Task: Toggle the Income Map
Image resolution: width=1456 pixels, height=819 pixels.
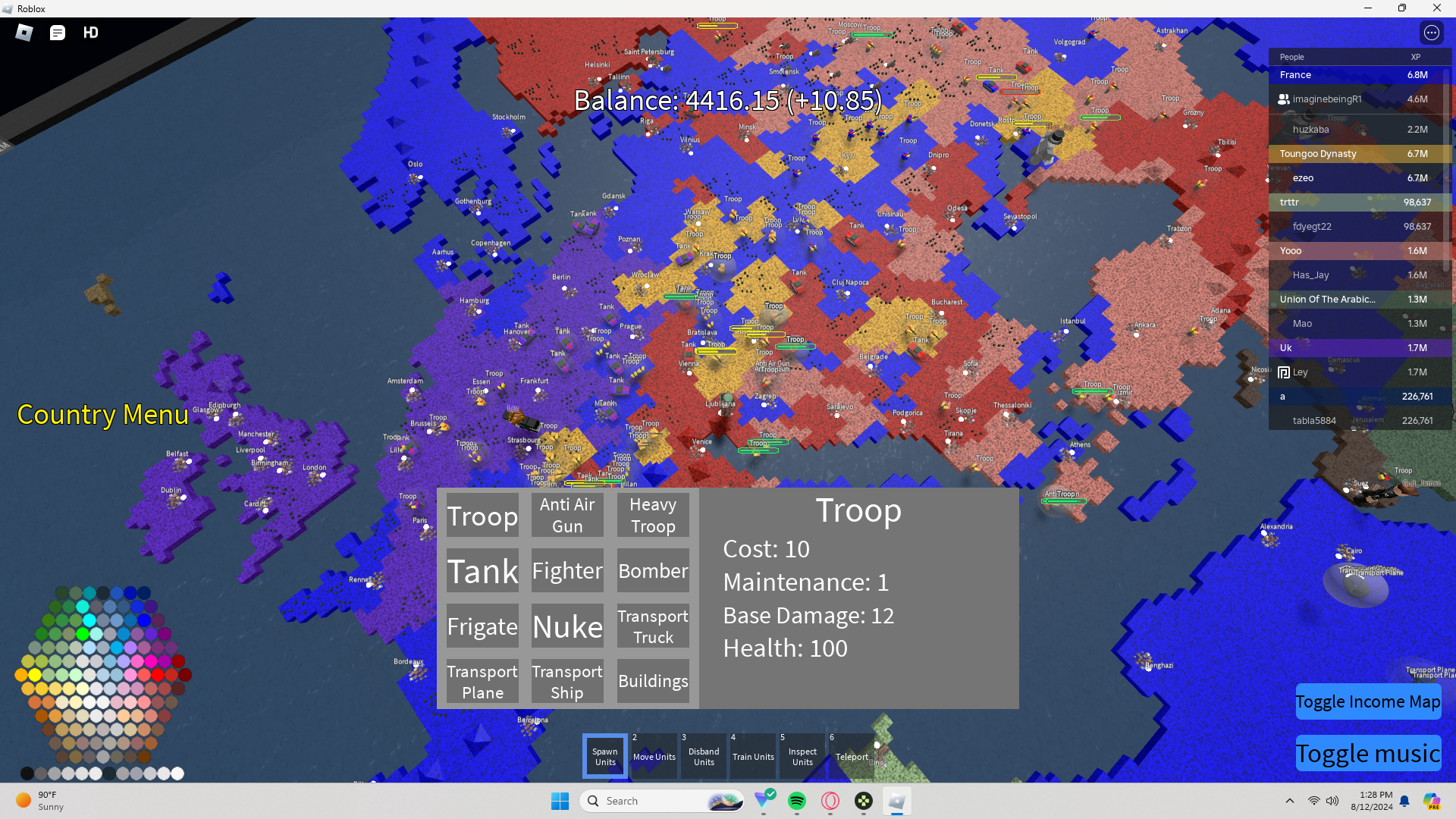Action: pyautogui.click(x=1367, y=701)
